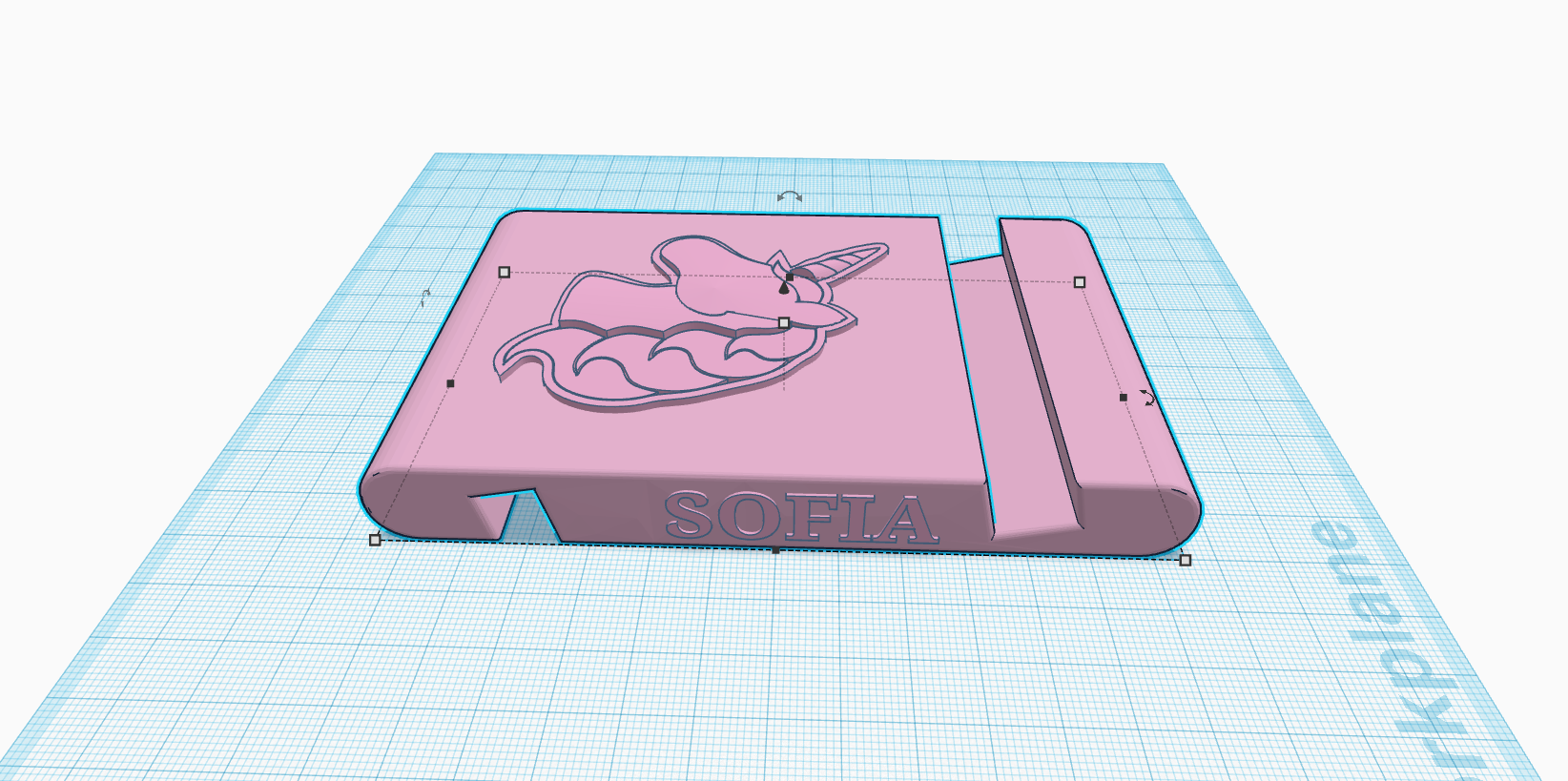Click the black cone lift handle near the unicorn's eye

coord(784,287)
